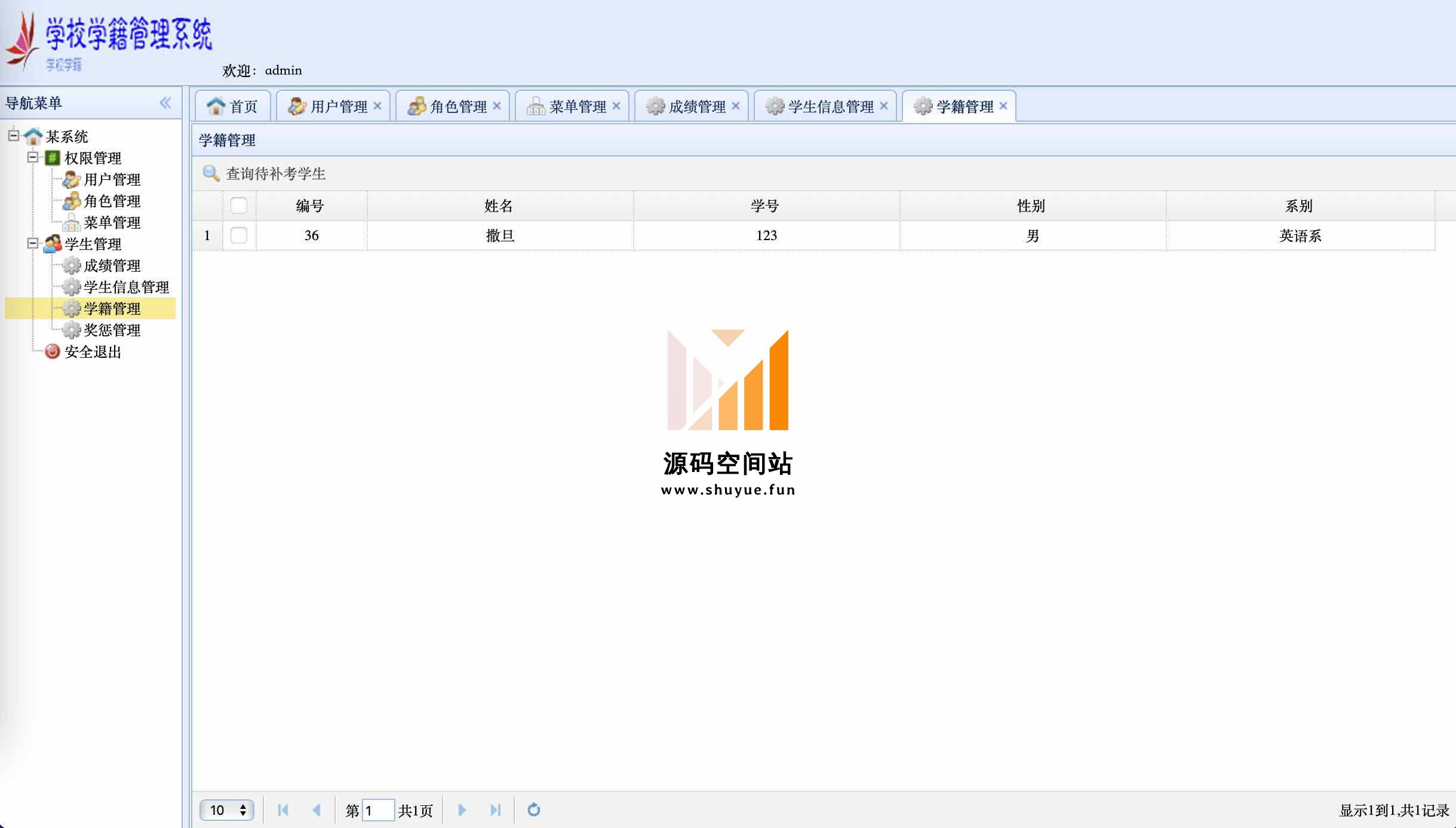This screenshot has height=828, width=1456.
Task: Click previous page arrow
Action: (317, 809)
